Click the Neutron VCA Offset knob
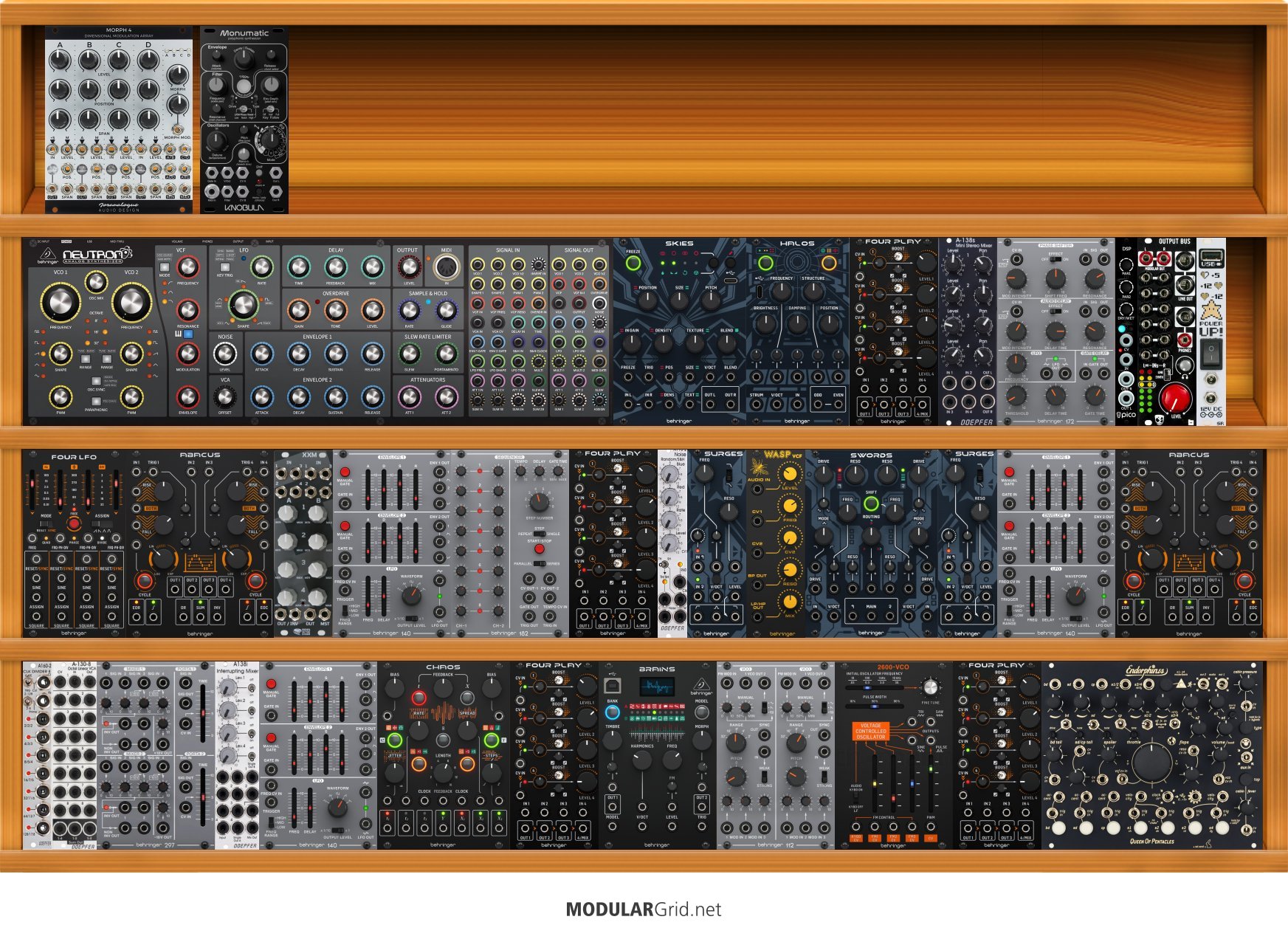Viewport: 1288px width, 925px height. (x=225, y=397)
